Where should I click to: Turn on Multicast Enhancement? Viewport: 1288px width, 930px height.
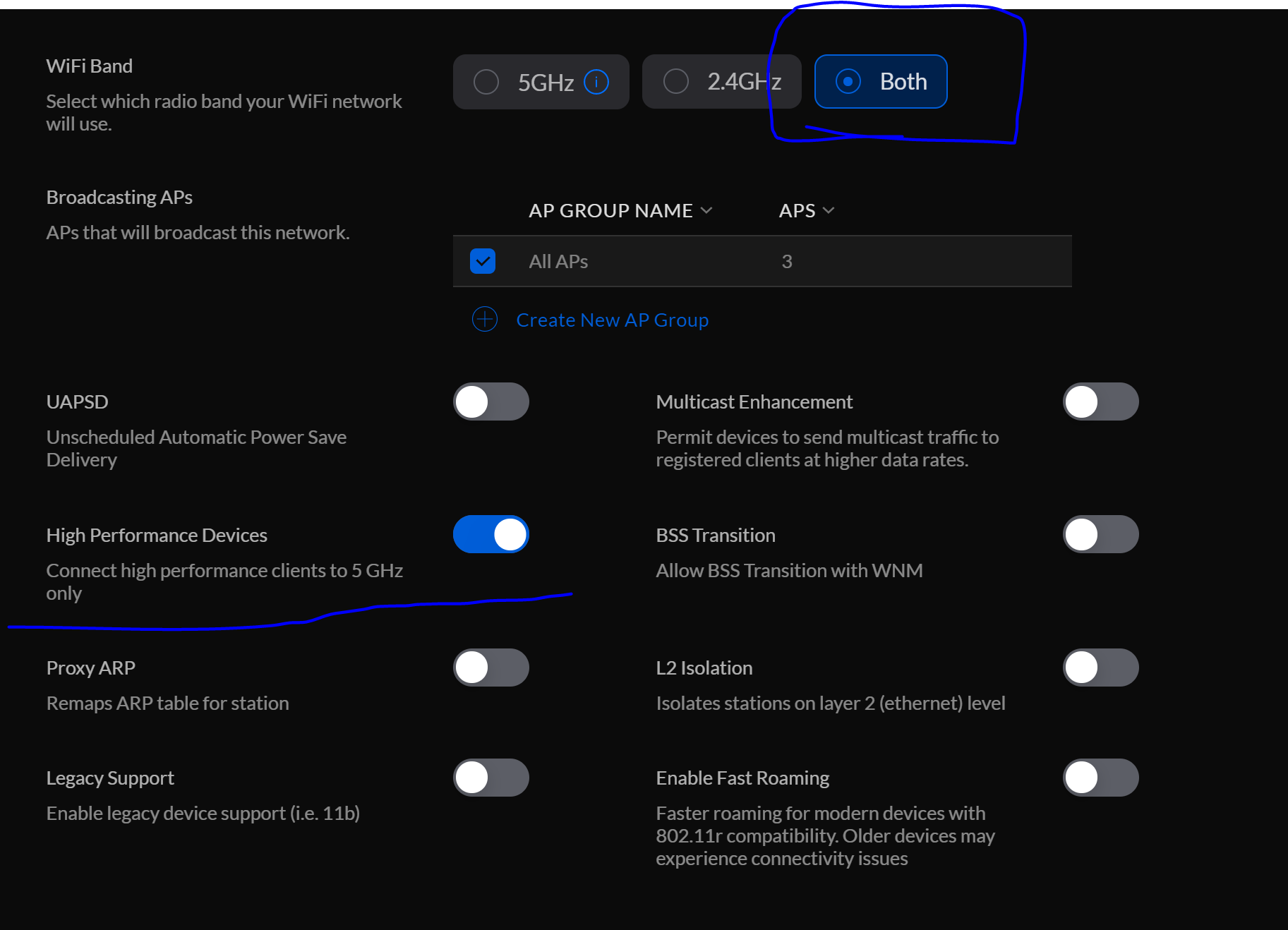[1100, 401]
